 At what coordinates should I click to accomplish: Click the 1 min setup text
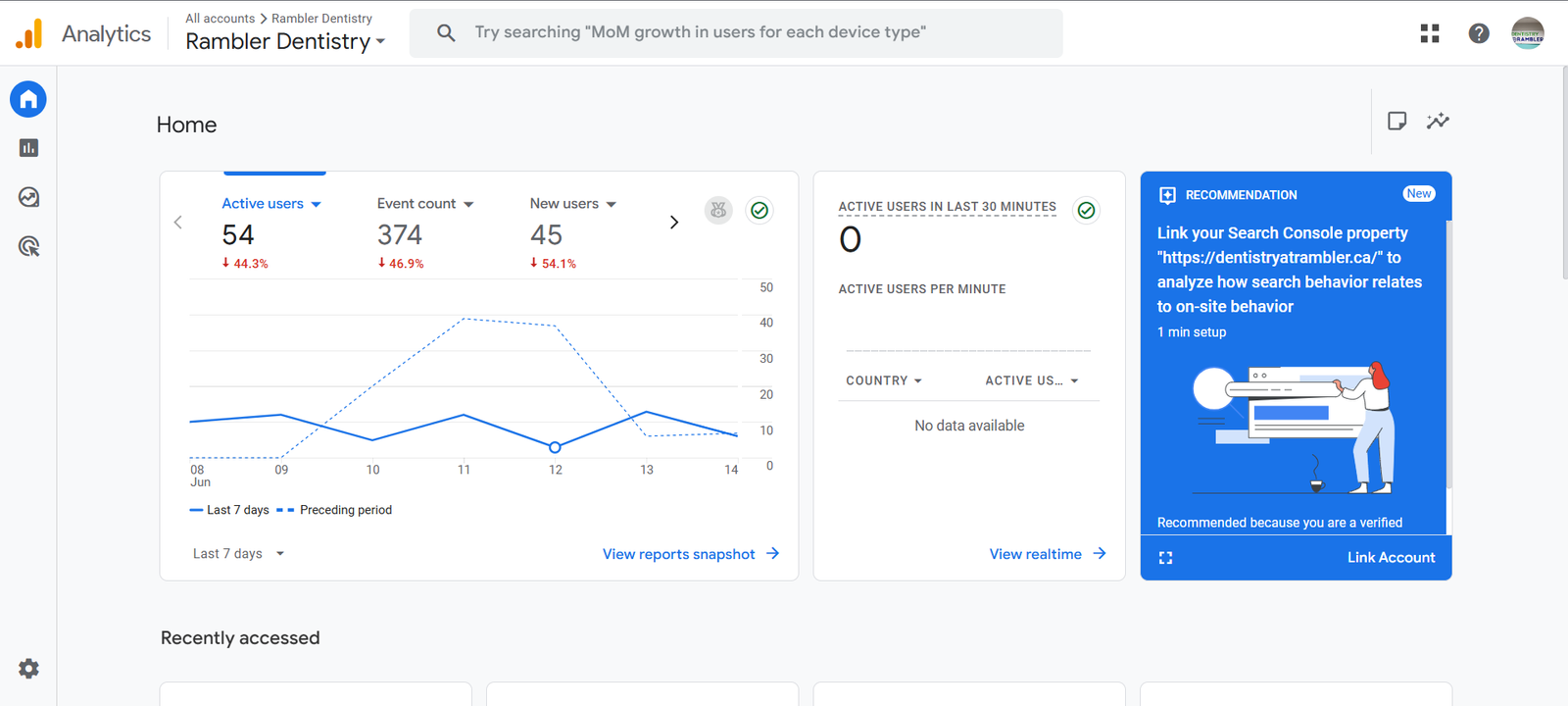pyautogui.click(x=1192, y=332)
